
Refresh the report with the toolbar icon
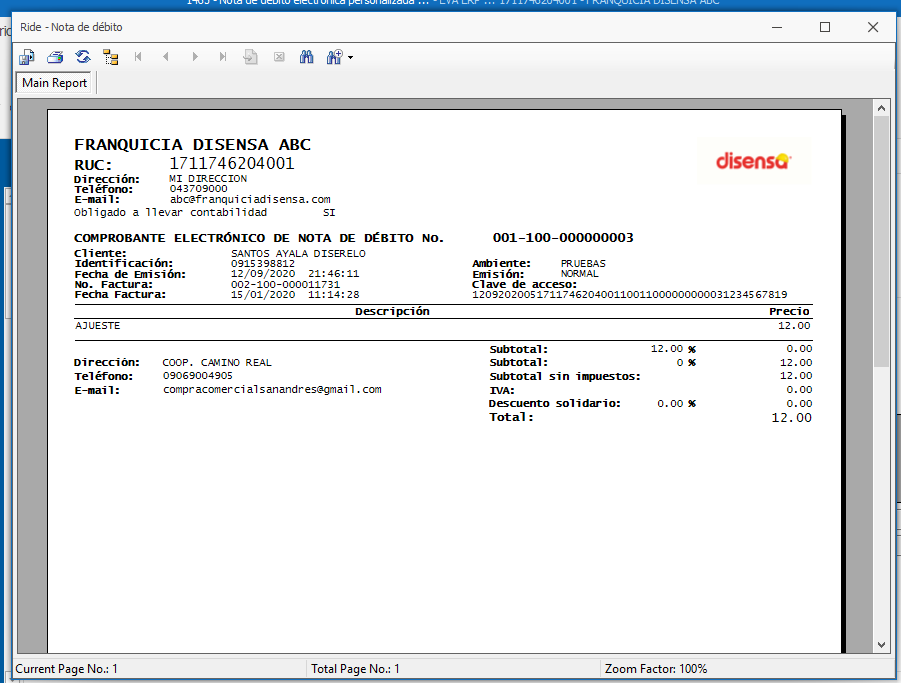(x=83, y=57)
